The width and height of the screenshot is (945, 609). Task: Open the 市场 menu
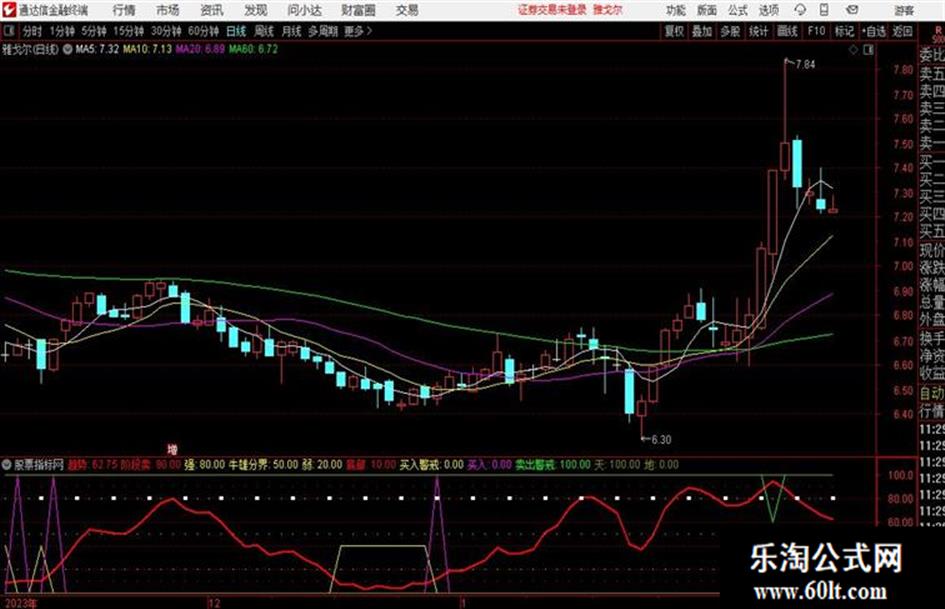168,10
